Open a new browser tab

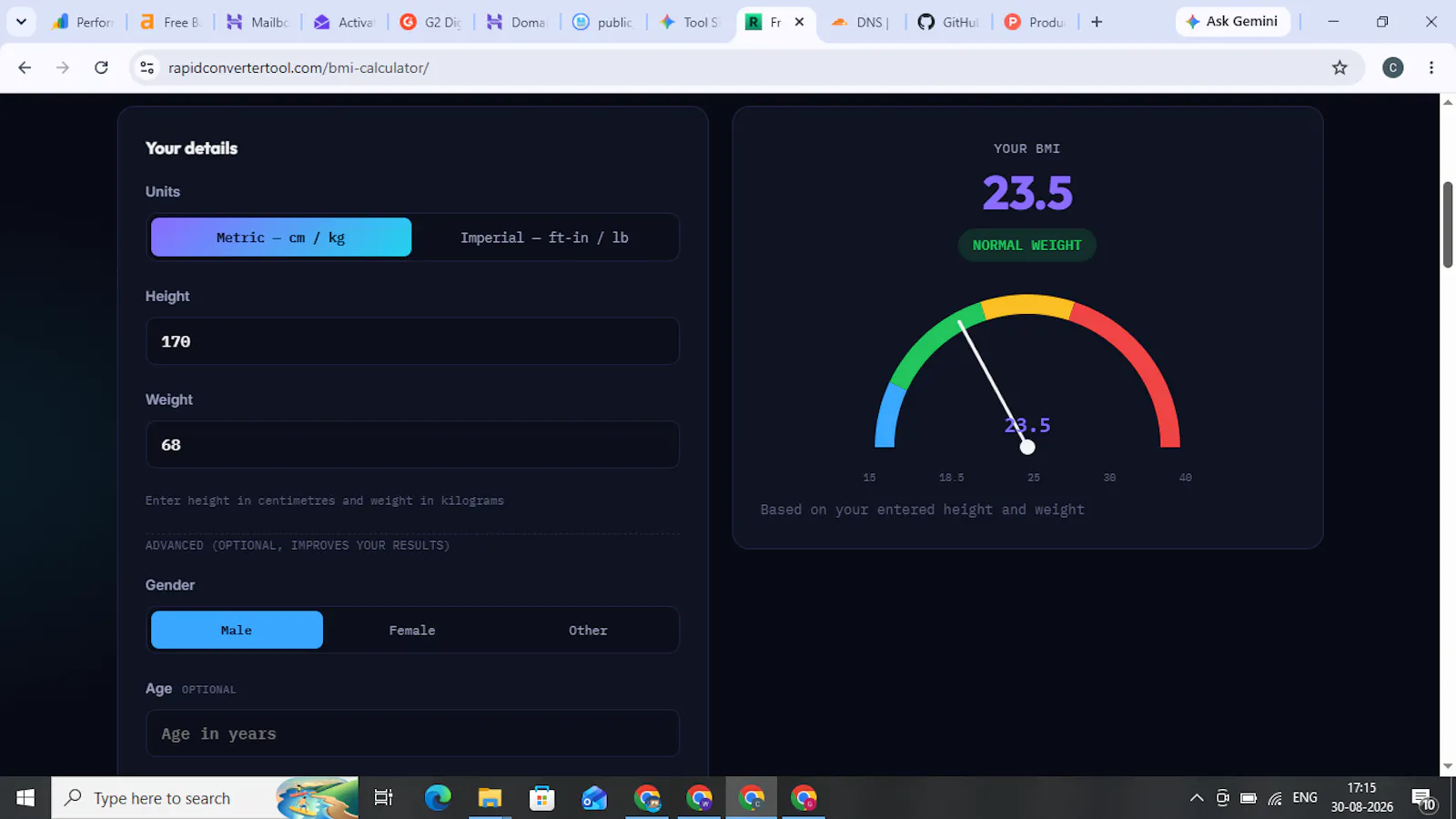1097,22
